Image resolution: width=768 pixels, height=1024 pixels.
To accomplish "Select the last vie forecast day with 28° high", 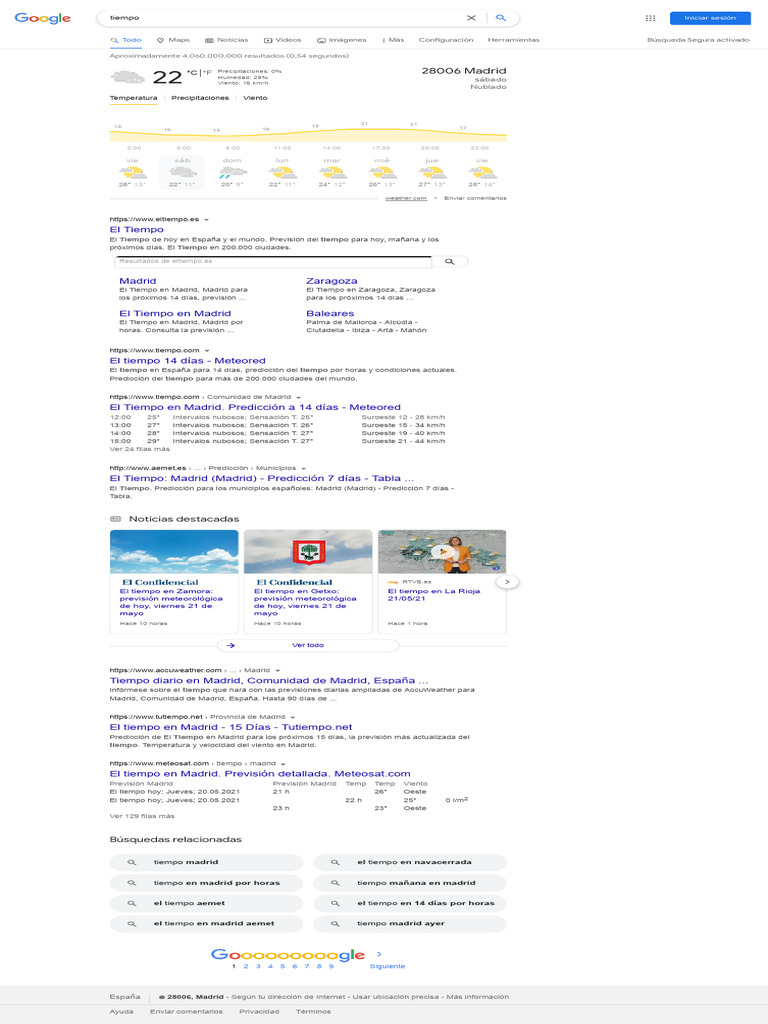I will pyautogui.click(x=481, y=172).
